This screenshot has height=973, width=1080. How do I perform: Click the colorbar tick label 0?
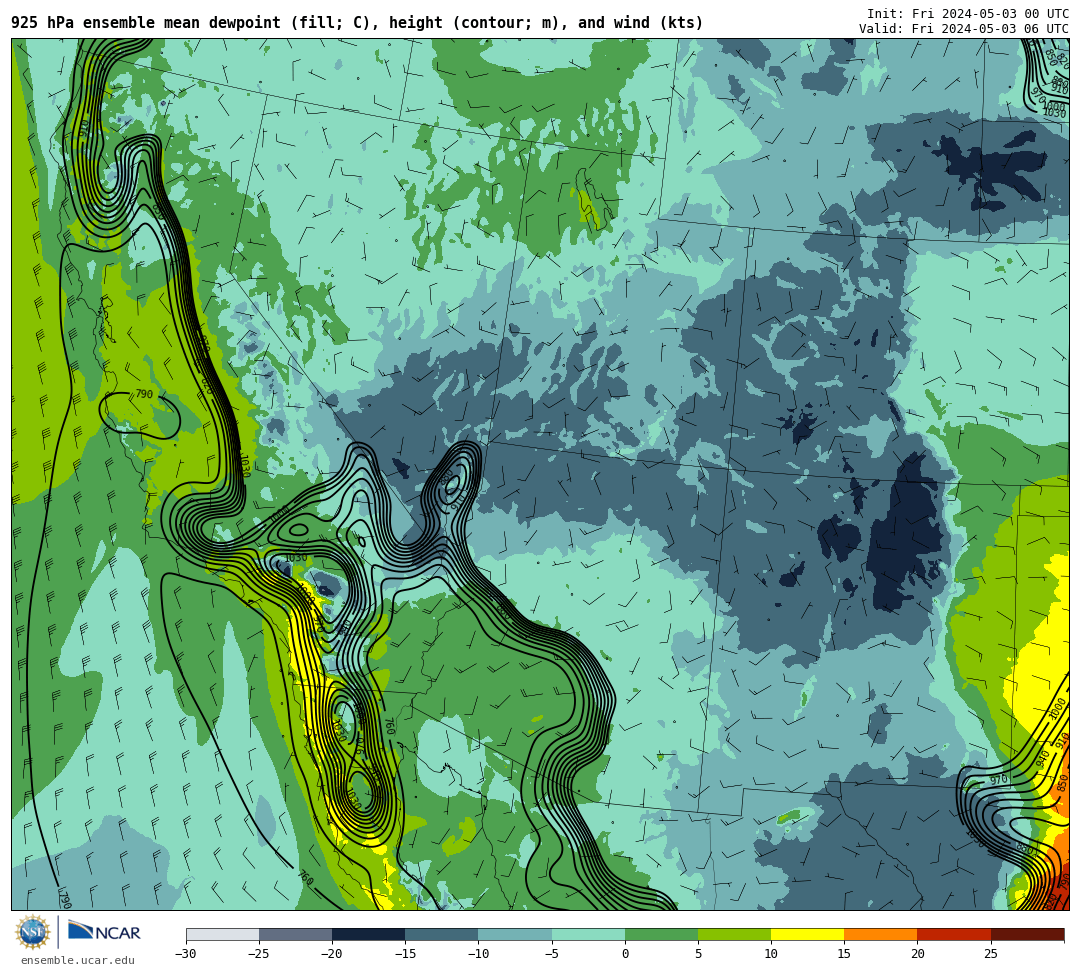(x=625, y=954)
